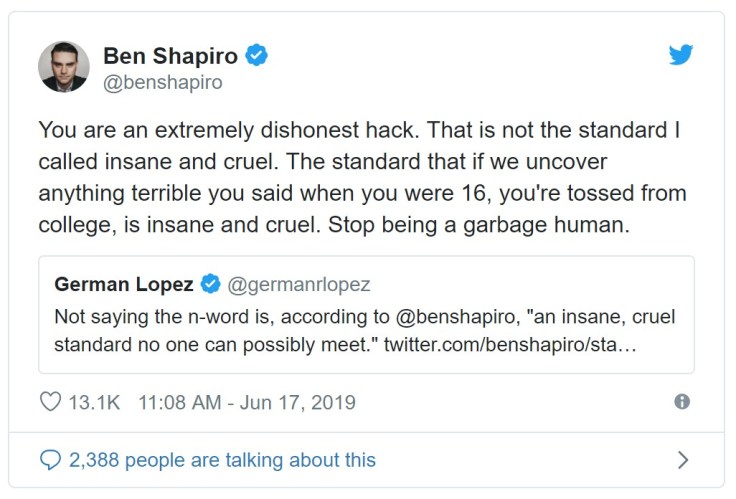Like the tweet with the heart icon
The width and height of the screenshot is (736, 499).
pos(49,402)
